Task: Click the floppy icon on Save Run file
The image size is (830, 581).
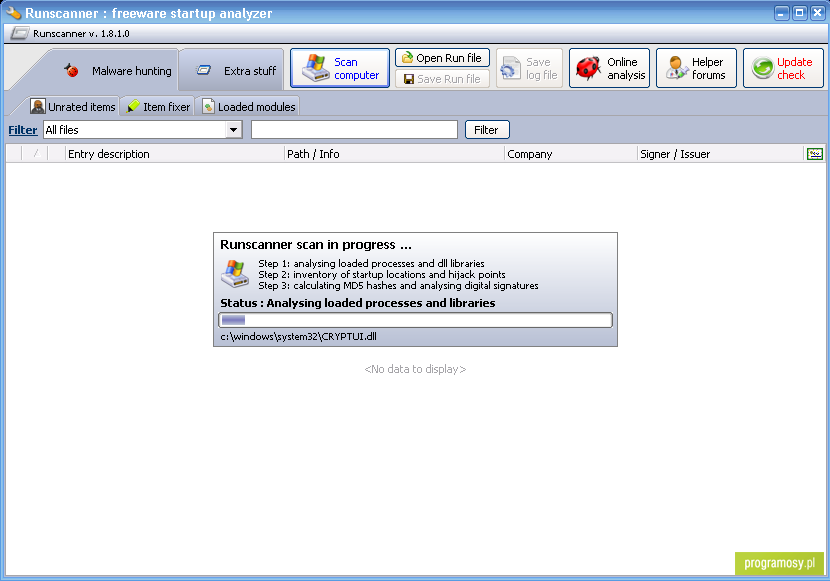Action: [x=409, y=79]
